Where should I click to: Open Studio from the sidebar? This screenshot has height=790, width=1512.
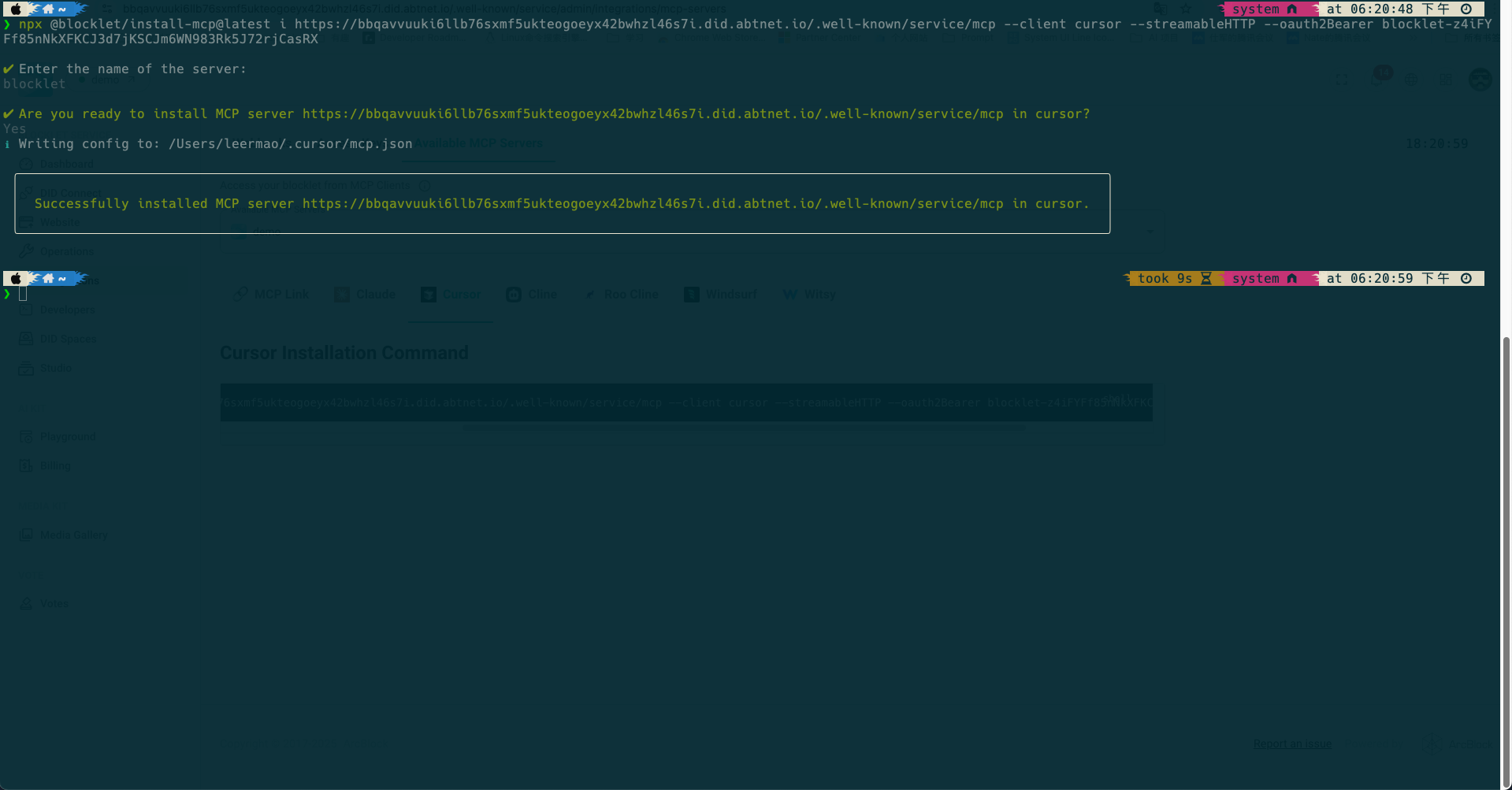click(x=55, y=368)
